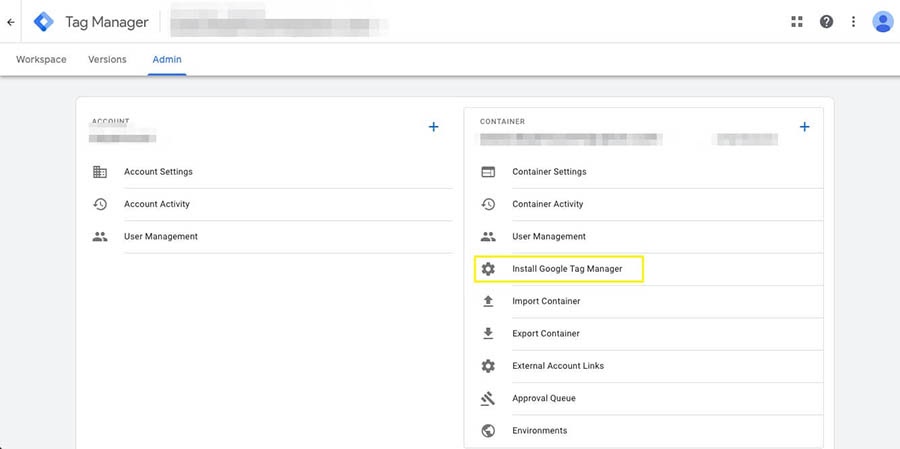
Task: Switch to the Versions tab
Action: tap(107, 59)
